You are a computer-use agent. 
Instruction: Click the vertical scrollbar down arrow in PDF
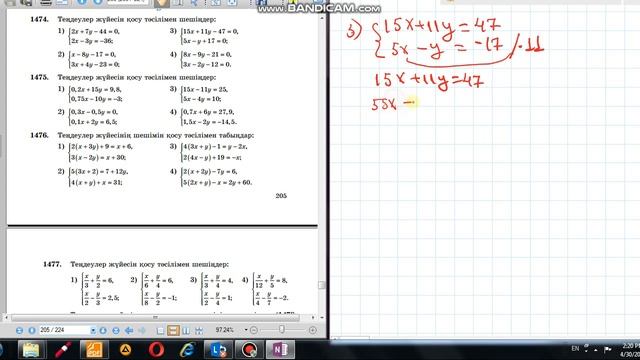(322, 317)
